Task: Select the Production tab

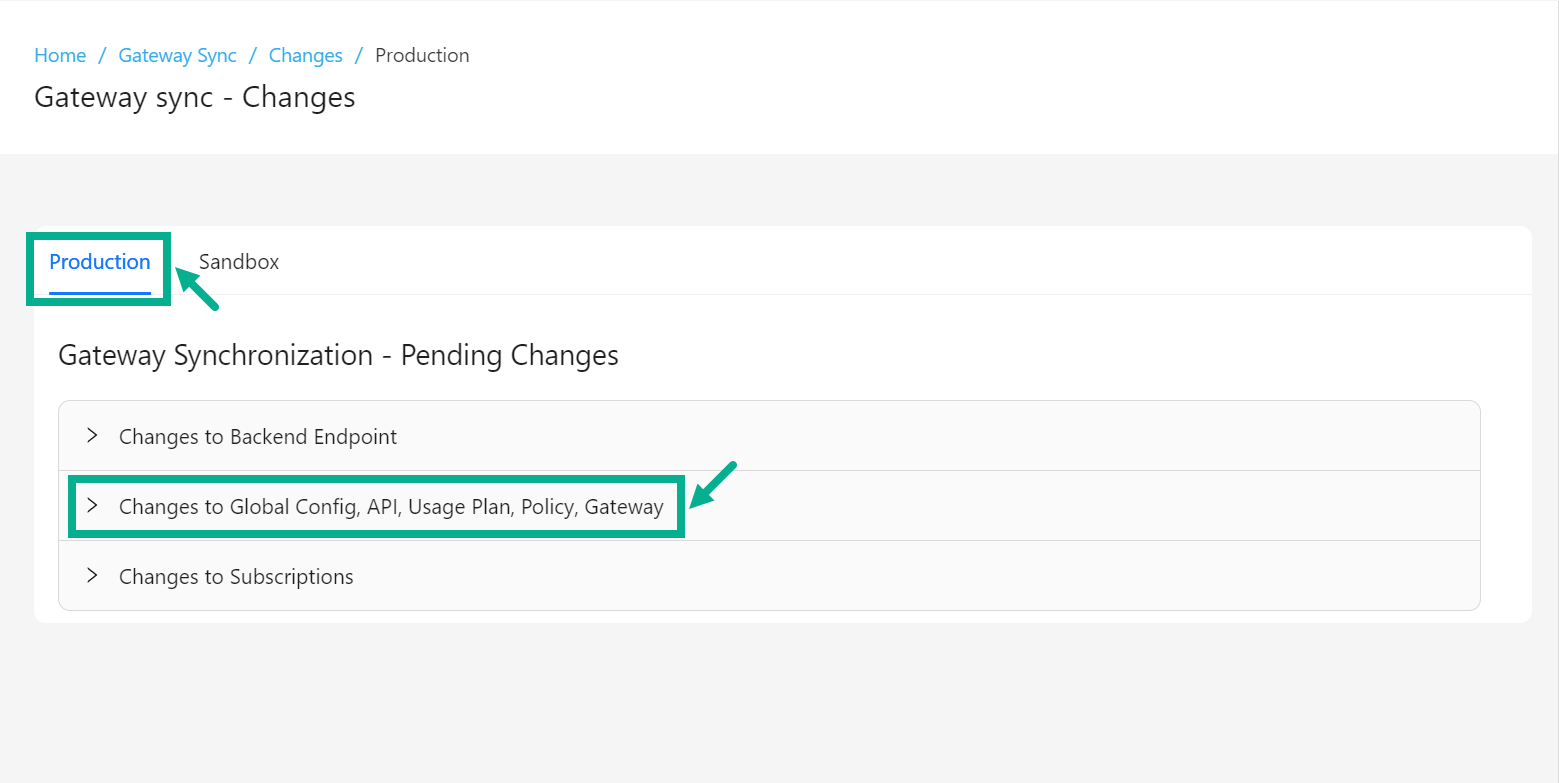Action: point(100,262)
